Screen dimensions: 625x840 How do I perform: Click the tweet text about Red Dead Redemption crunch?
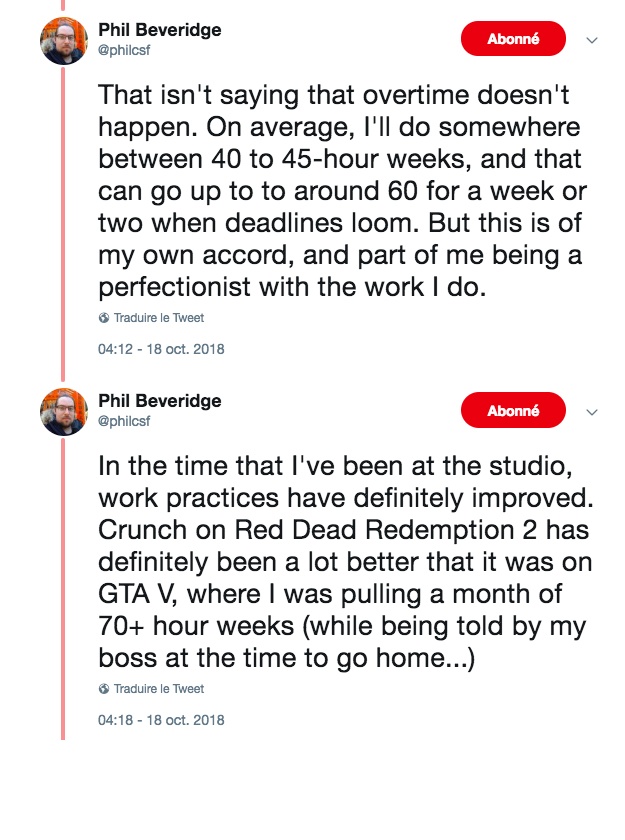click(x=340, y=560)
